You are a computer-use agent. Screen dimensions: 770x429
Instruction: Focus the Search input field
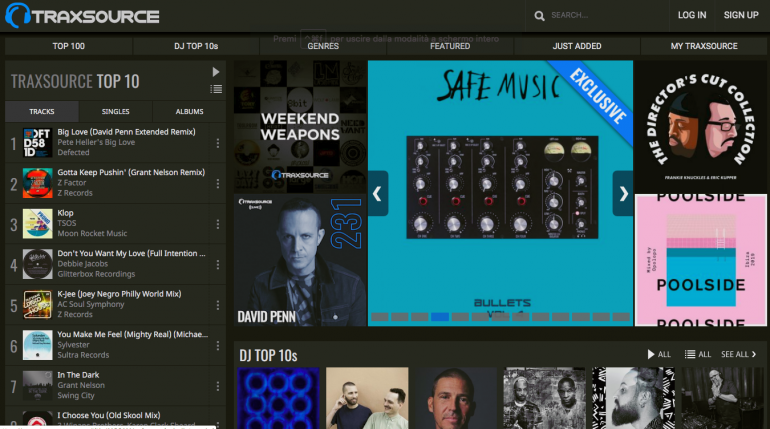pyautogui.click(x=607, y=15)
